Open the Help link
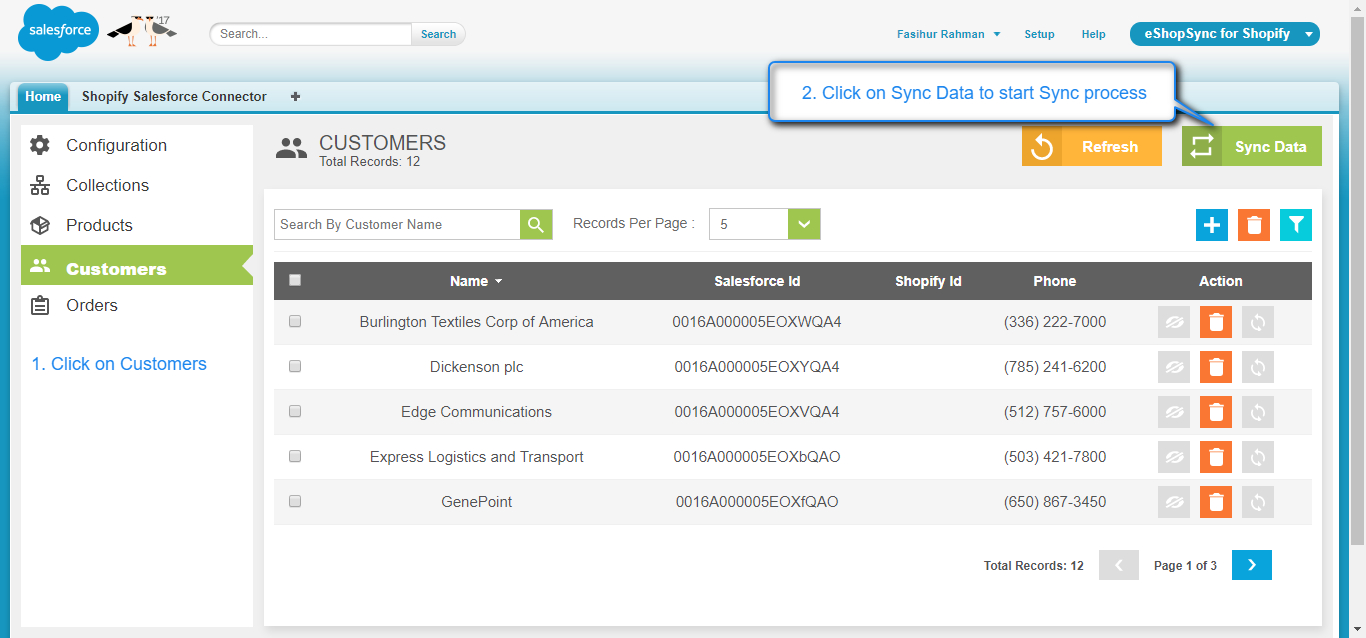 [1093, 34]
